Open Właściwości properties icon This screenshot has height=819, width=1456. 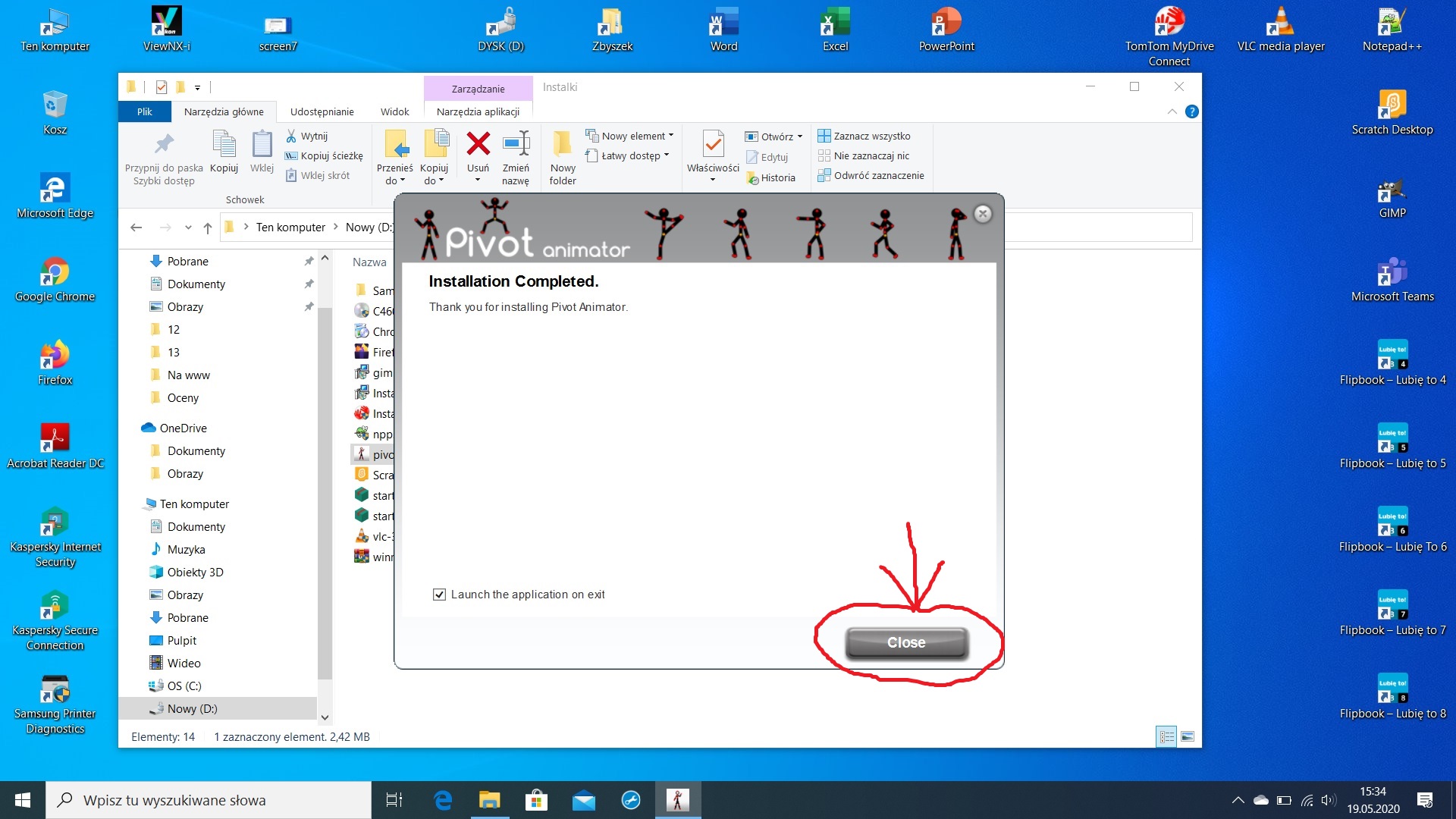[x=713, y=143]
